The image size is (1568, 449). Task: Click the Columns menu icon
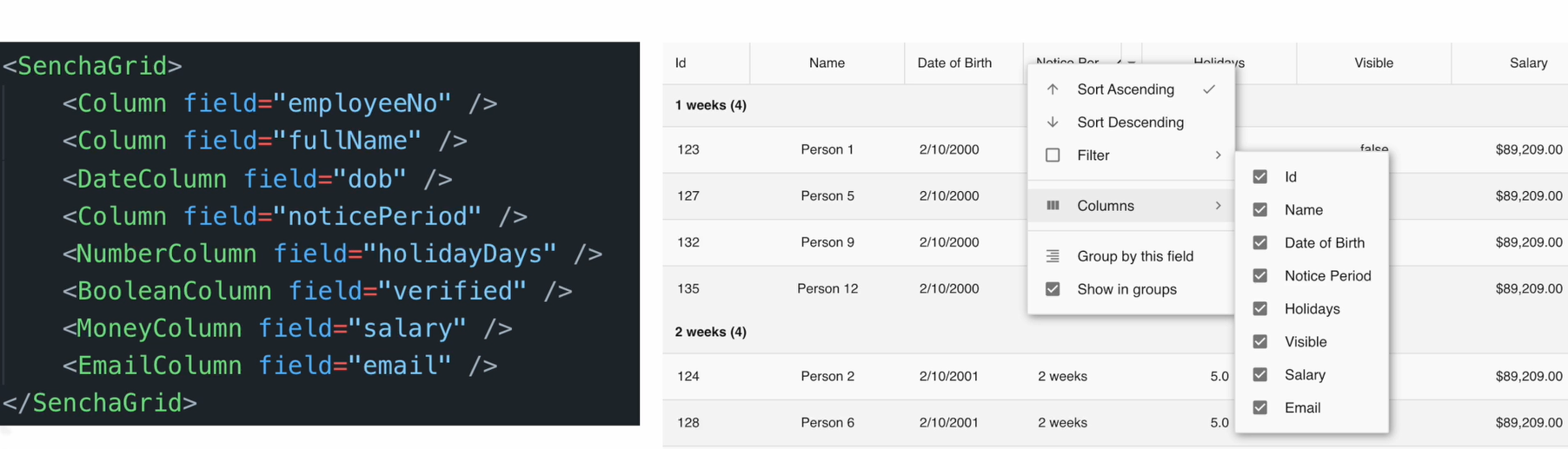tap(1053, 206)
